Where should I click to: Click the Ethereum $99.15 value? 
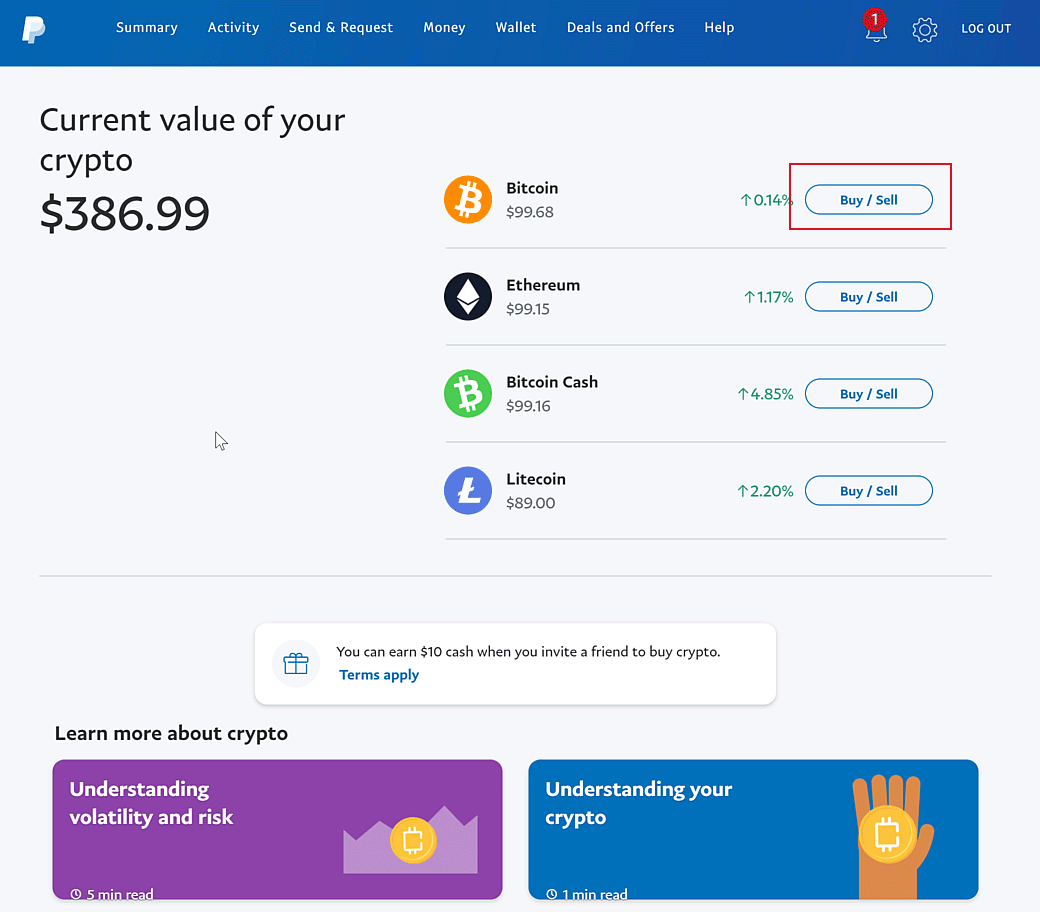(x=528, y=309)
